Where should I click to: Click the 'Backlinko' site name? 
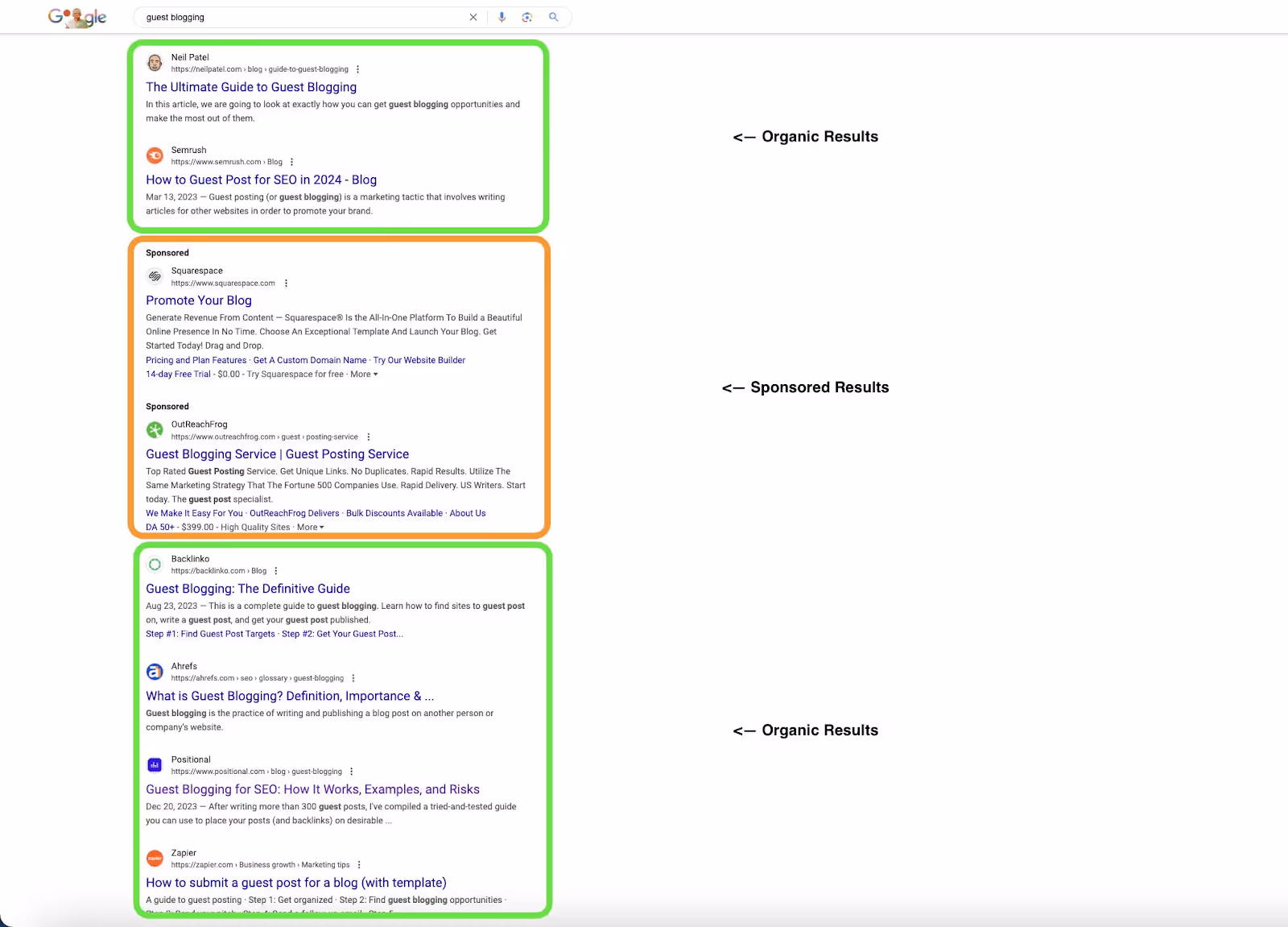(x=190, y=559)
